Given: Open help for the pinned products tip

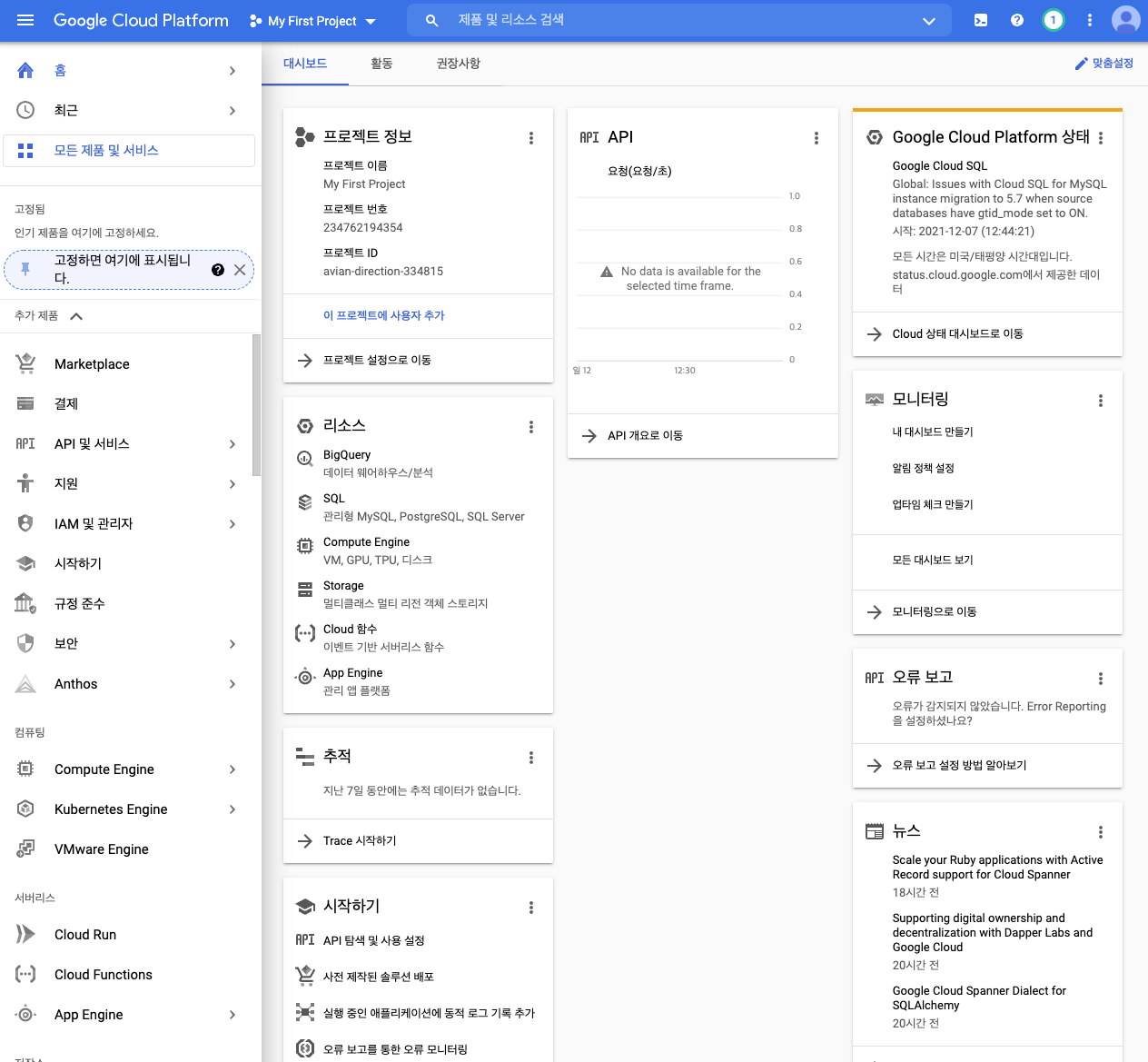Looking at the screenshot, I should click(218, 270).
